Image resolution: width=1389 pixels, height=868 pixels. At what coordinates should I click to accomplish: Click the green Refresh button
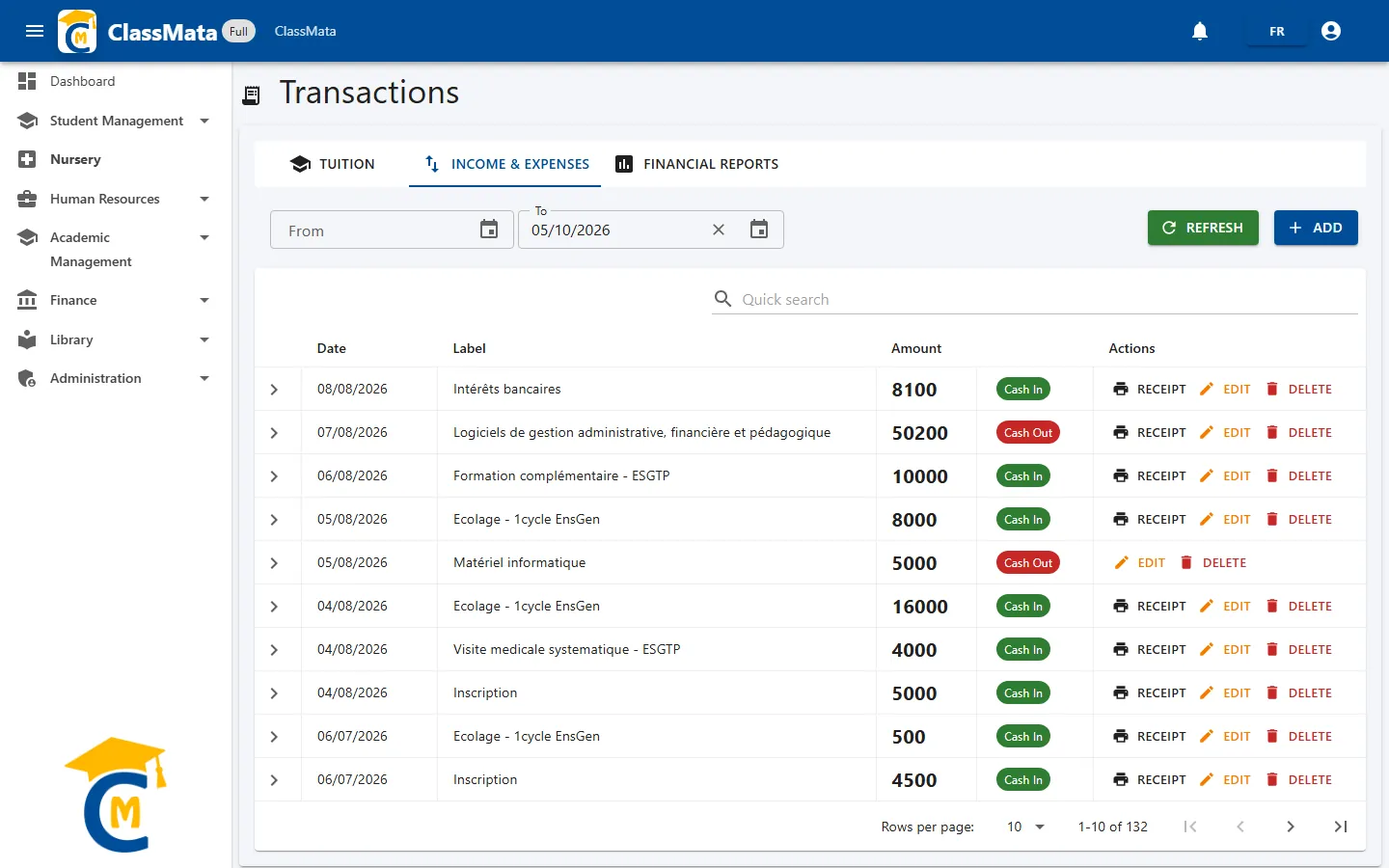click(x=1203, y=228)
